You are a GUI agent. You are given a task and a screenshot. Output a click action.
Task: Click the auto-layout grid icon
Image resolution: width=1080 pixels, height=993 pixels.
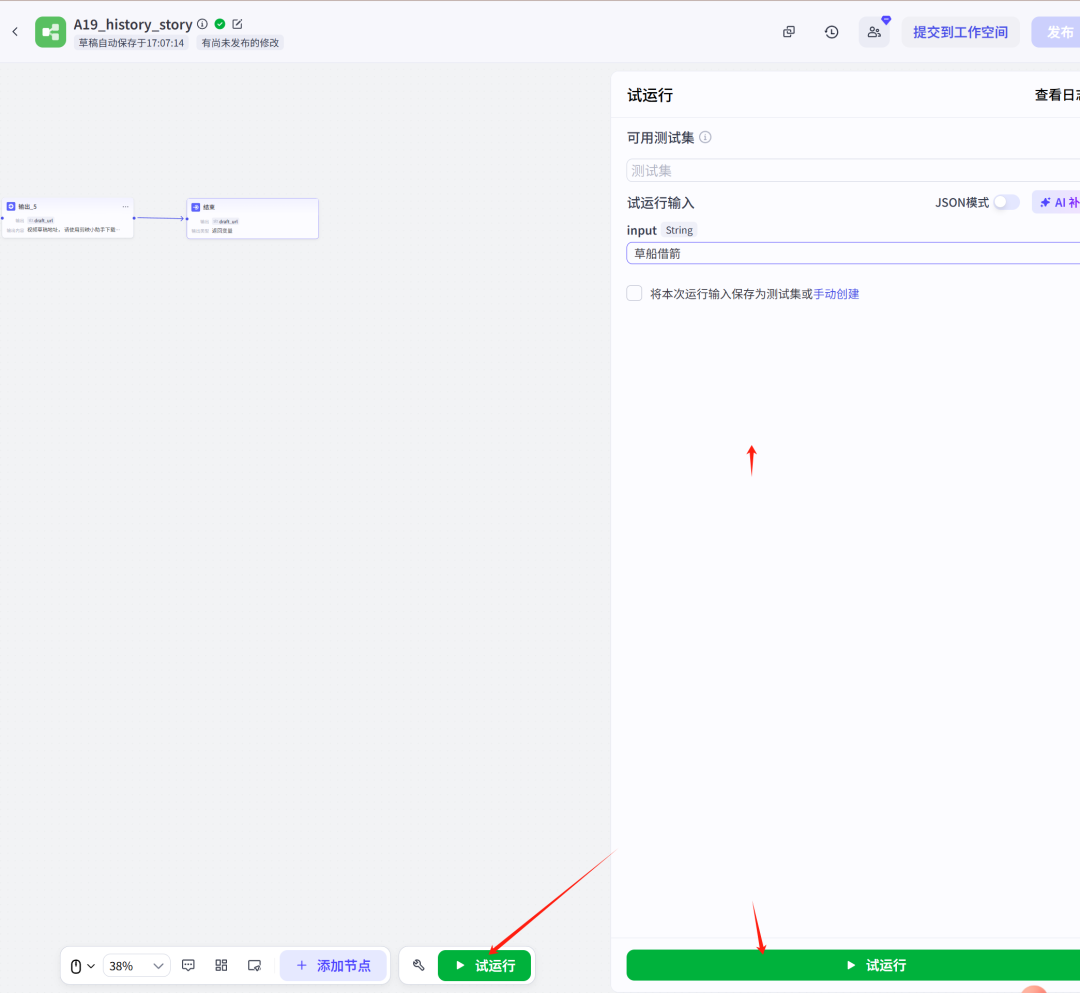click(221, 965)
